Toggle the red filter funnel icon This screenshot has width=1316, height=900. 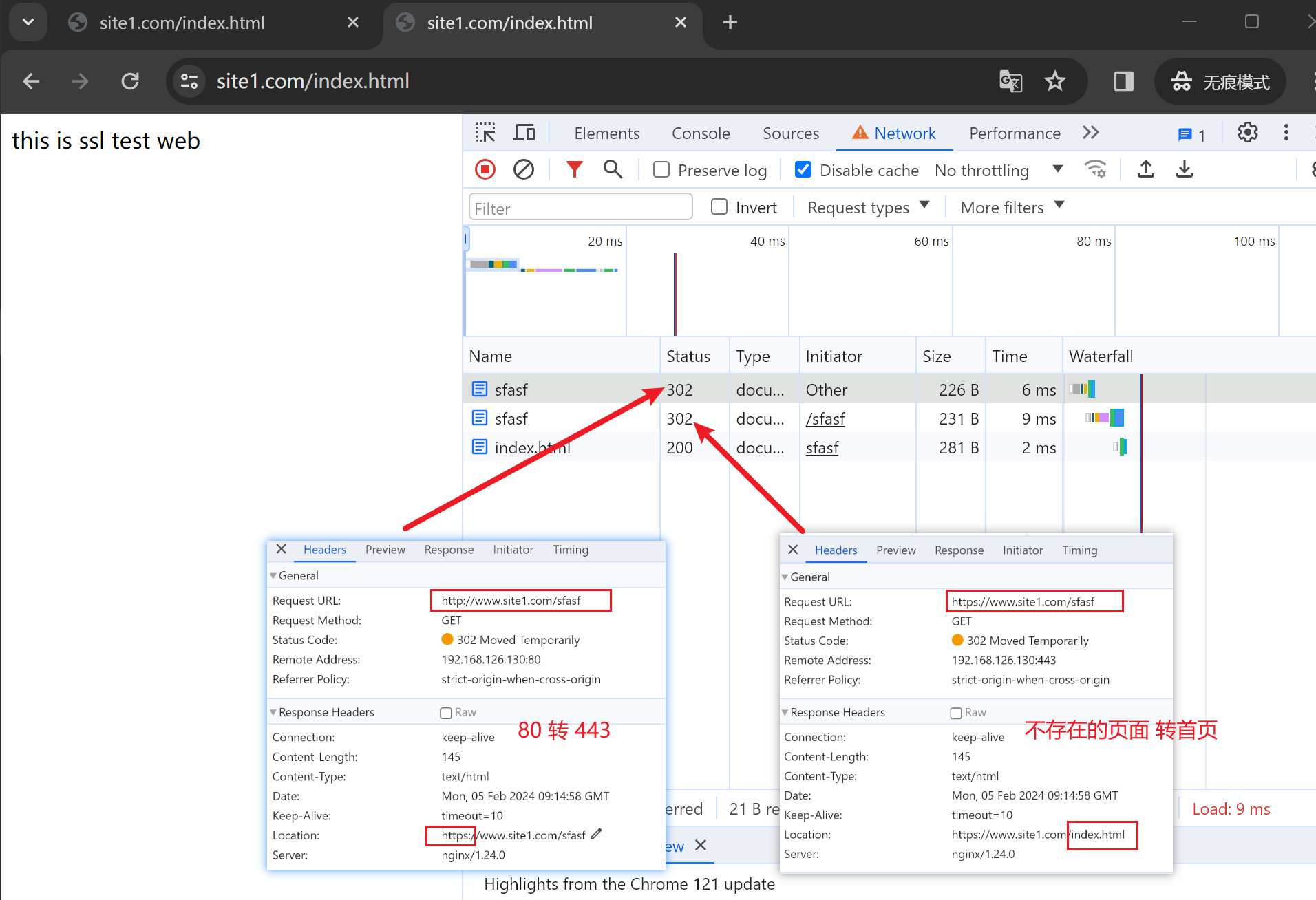point(574,169)
